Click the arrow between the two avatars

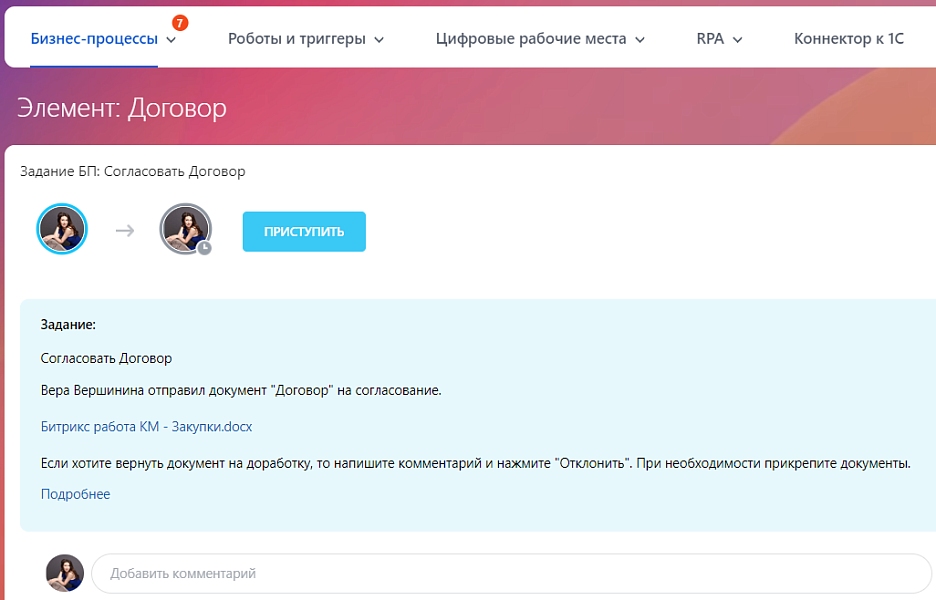click(124, 229)
